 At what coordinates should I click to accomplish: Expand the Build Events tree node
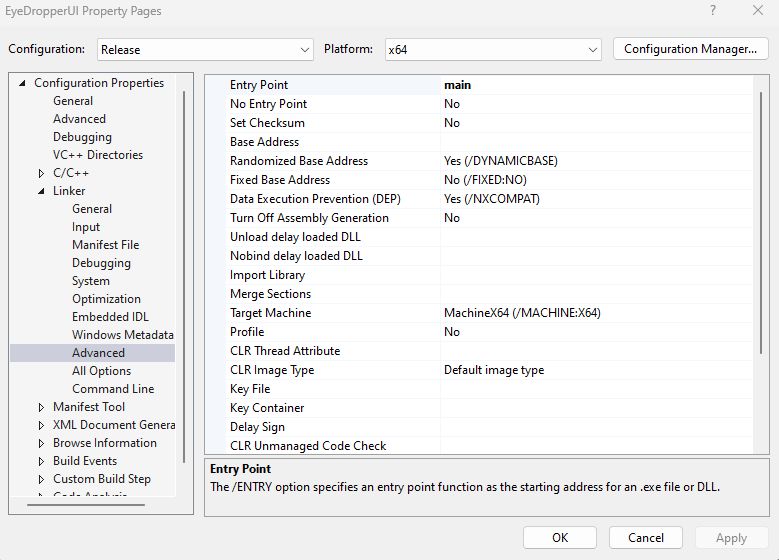click(x=41, y=461)
